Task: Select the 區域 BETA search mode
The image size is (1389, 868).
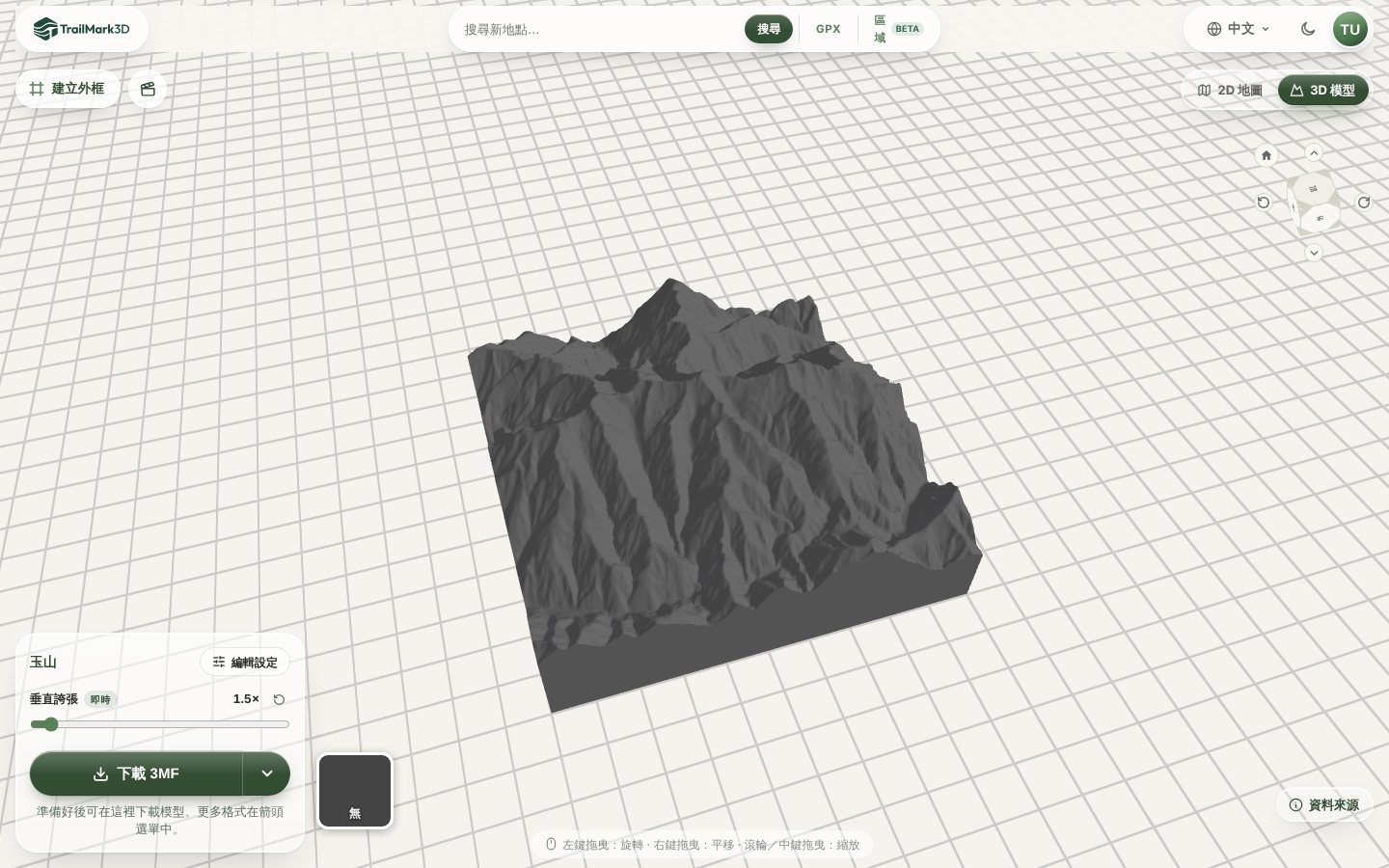Action: pos(899,29)
